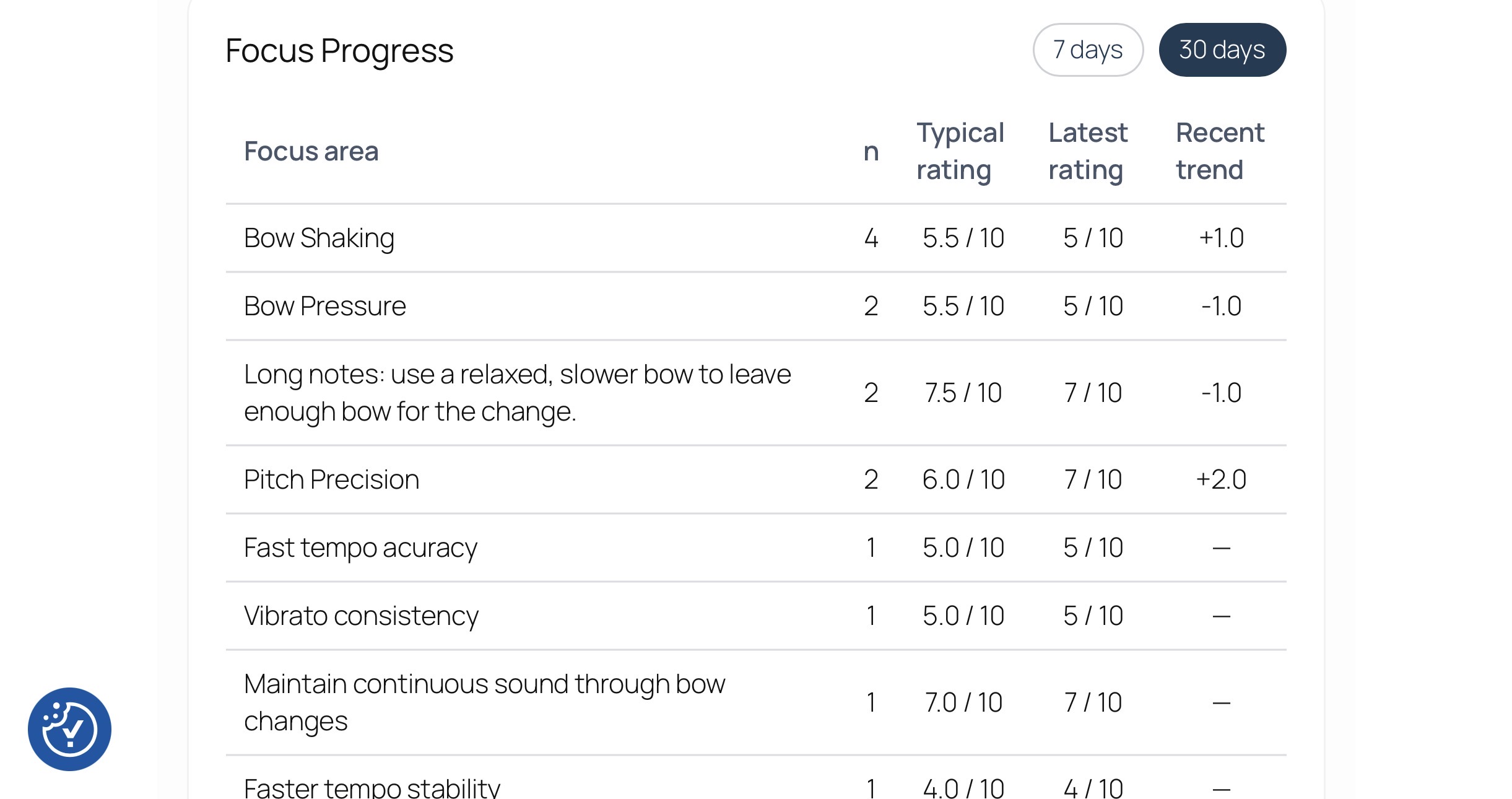Open the Bow Shaking focus area row
This screenshot has height=799, width=1512.
pos(319,237)
